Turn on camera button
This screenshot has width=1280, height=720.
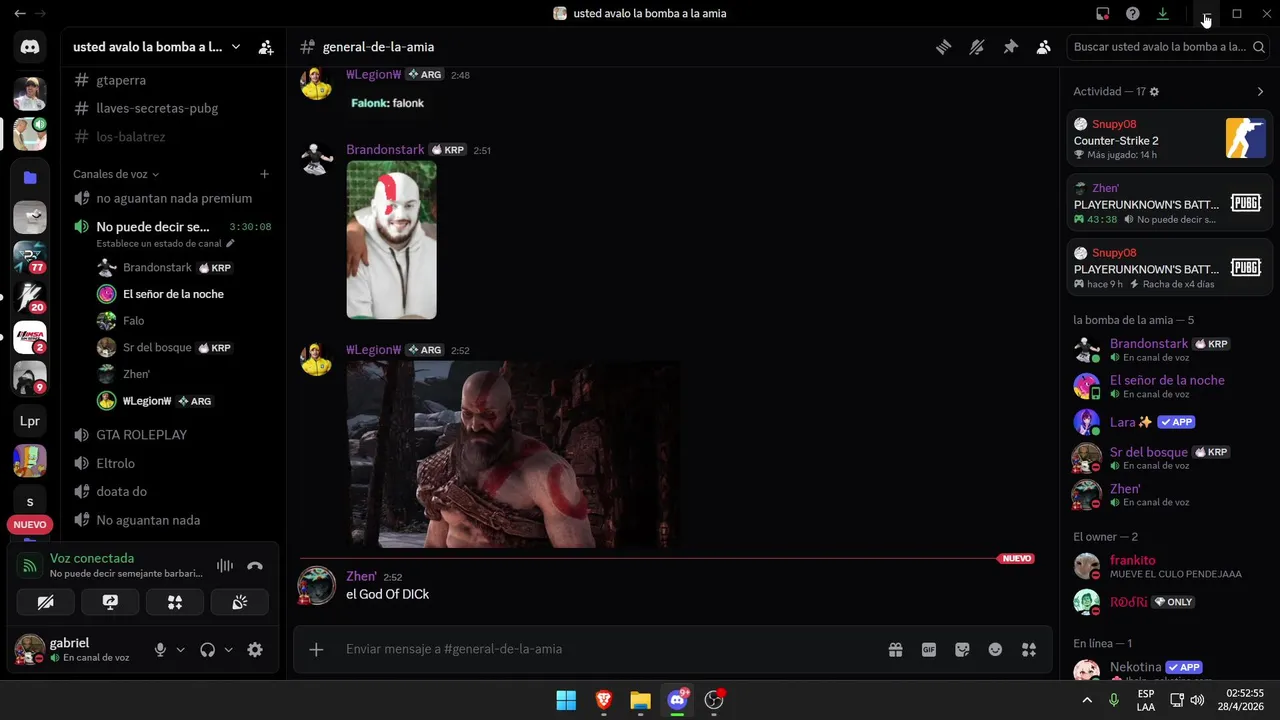(x=45, y=602)
